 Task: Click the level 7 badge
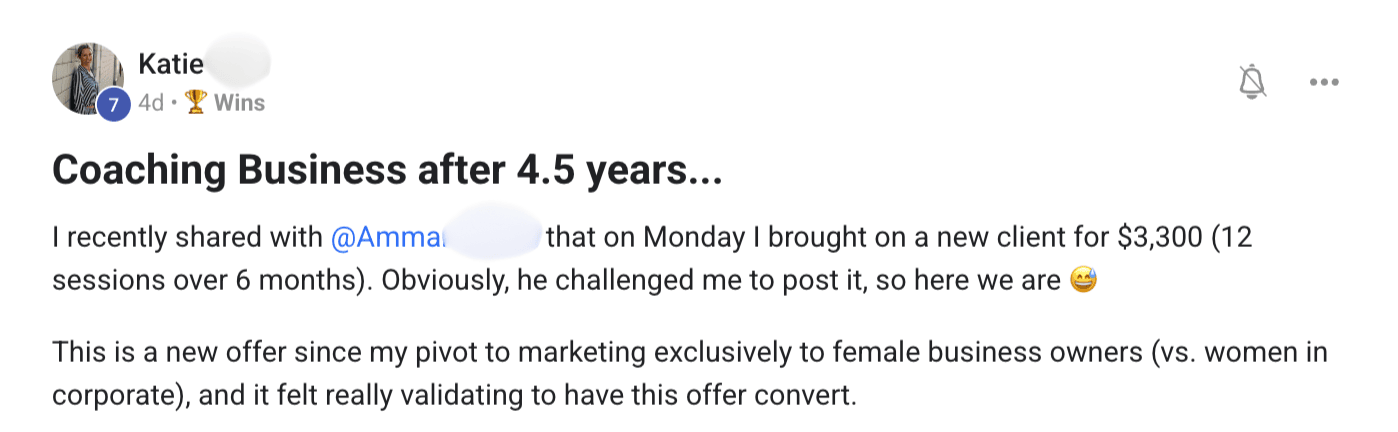point(113,104)
